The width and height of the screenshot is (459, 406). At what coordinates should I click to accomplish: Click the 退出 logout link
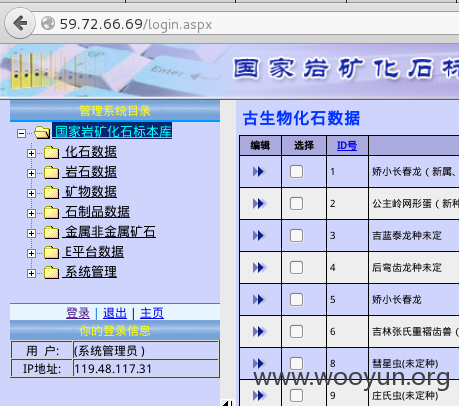coord(115,313)
